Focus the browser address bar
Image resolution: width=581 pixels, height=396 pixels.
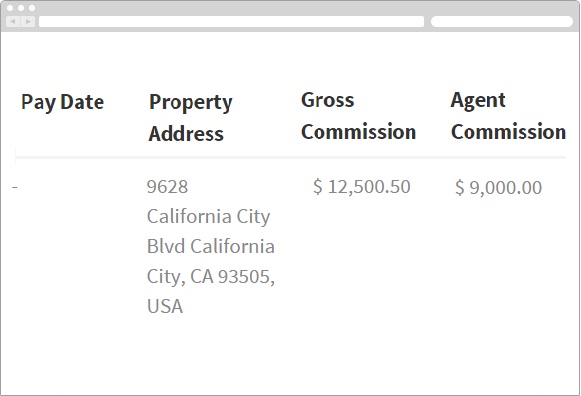click(x=231, y=21)
